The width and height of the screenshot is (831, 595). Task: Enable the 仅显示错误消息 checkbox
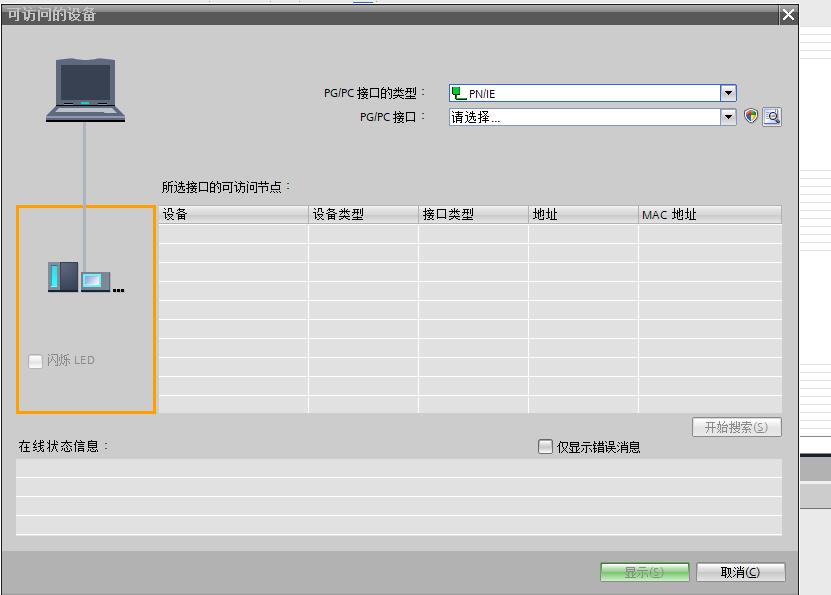[545, 447]
